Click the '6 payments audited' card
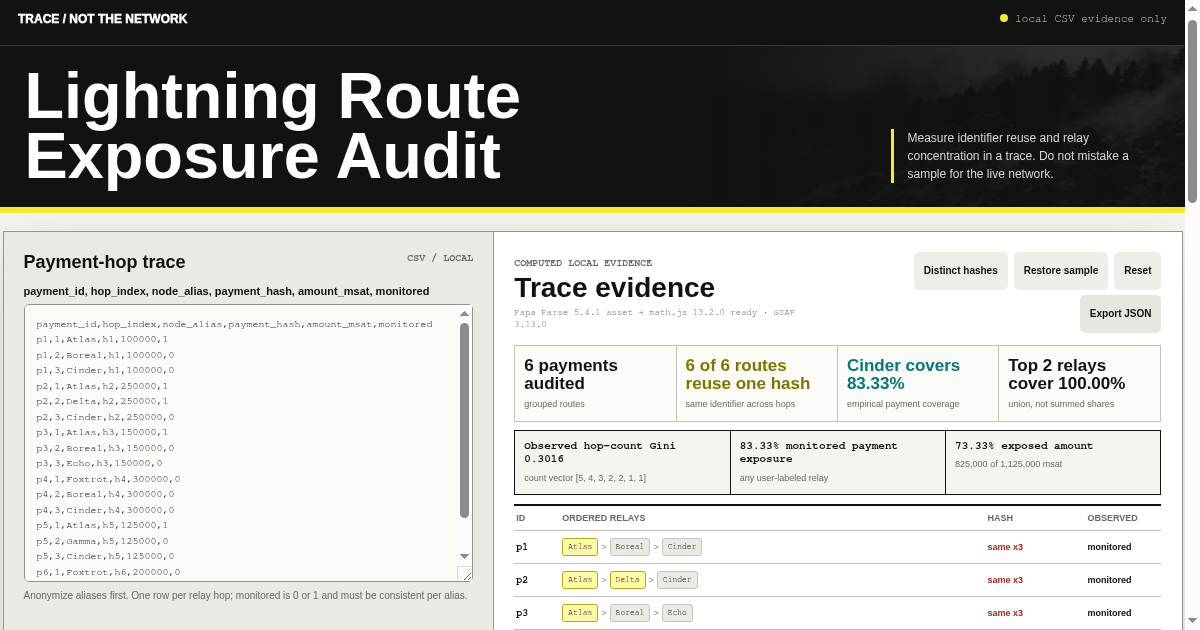1200x630 pixels. point(595,383)
